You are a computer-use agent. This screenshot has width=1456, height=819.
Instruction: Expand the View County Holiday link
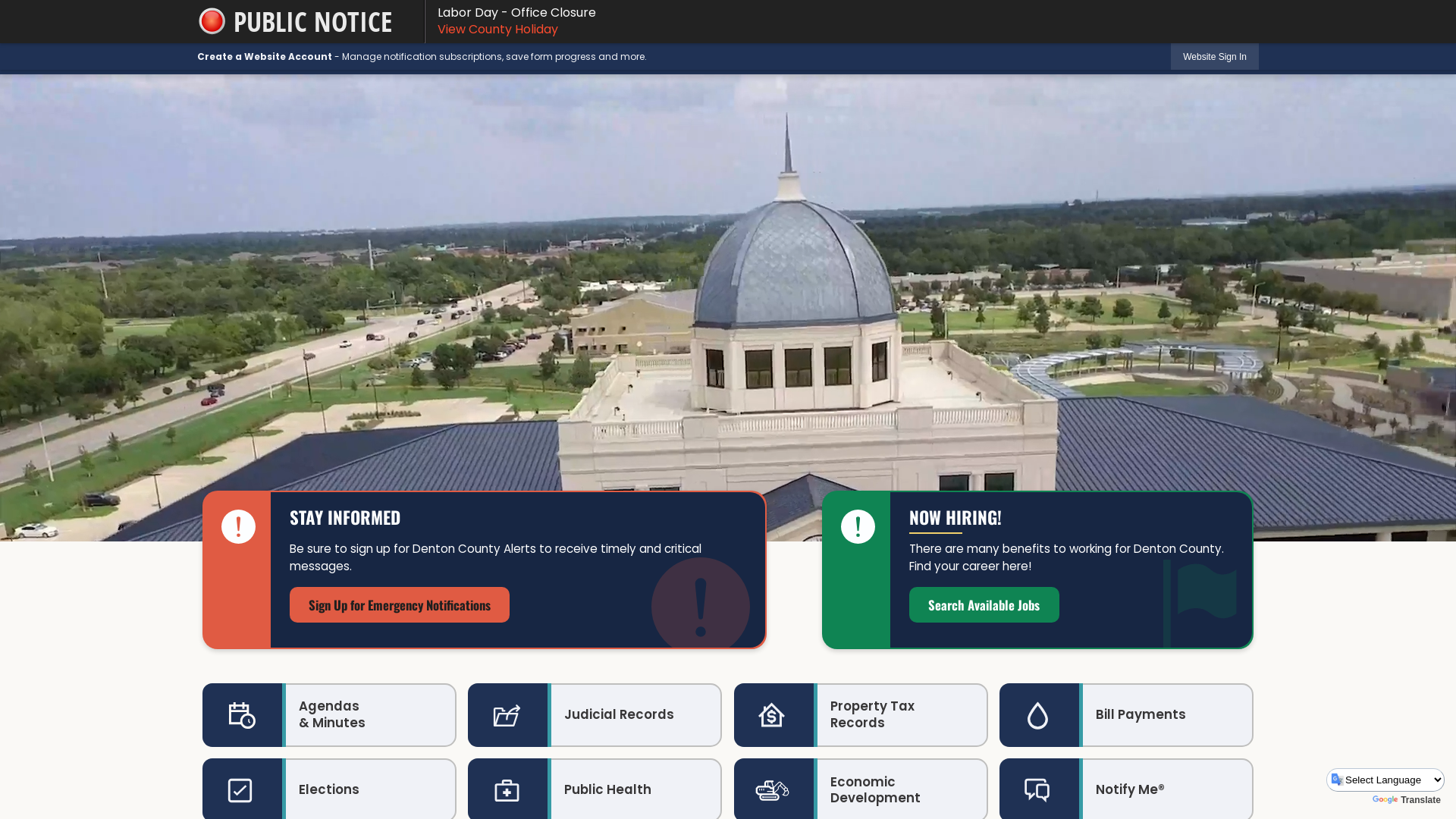[x=497, y=29]
